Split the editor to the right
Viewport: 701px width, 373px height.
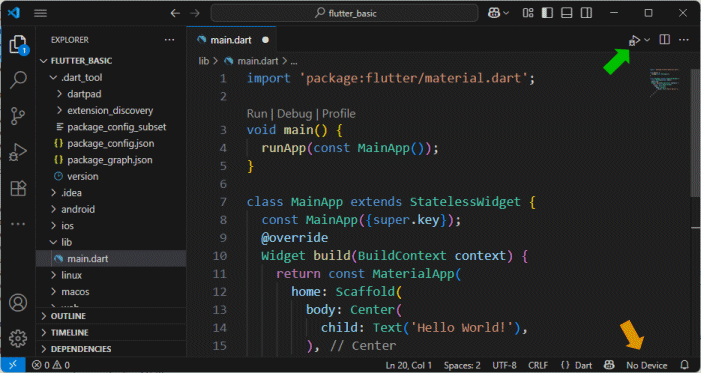click(x=665, y=40)
